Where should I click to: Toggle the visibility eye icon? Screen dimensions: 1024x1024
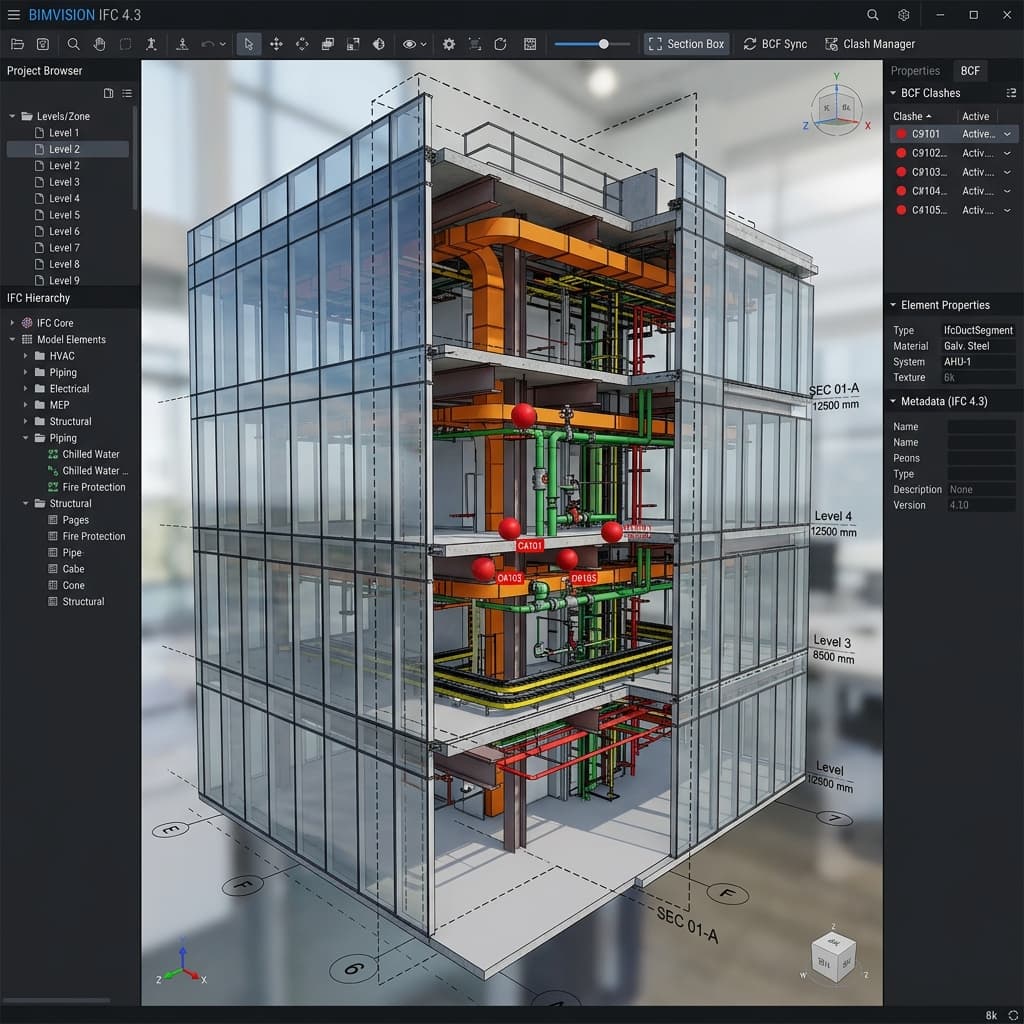coord(409,44)
